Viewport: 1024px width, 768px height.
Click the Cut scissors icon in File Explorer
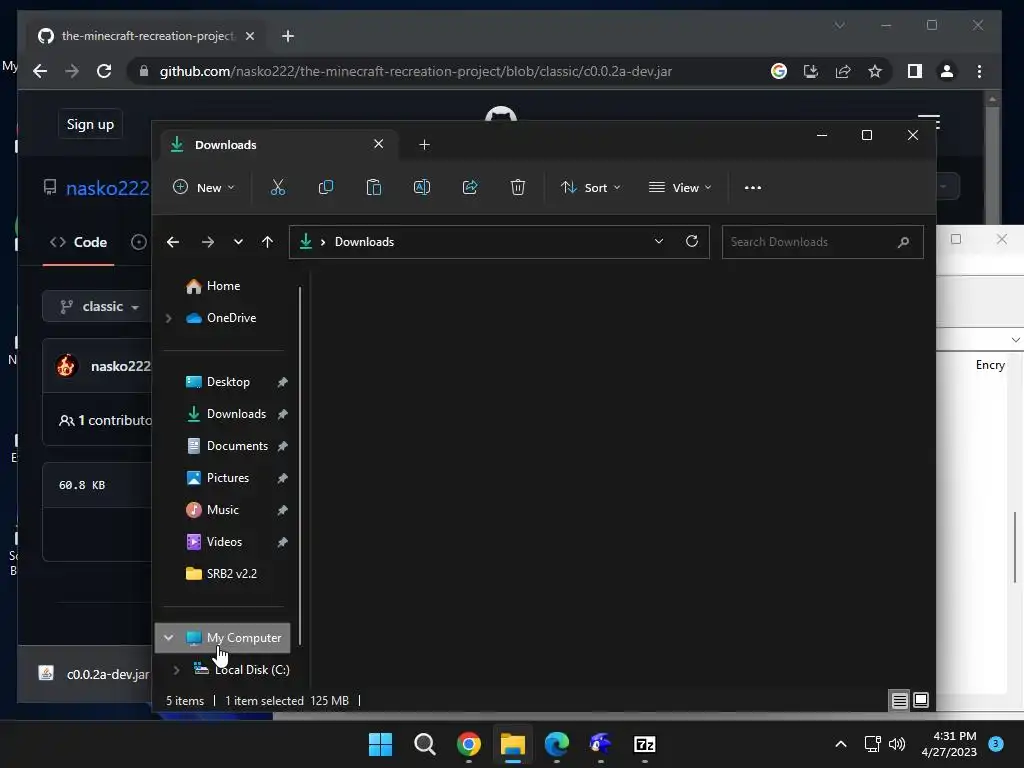point(278,187)
